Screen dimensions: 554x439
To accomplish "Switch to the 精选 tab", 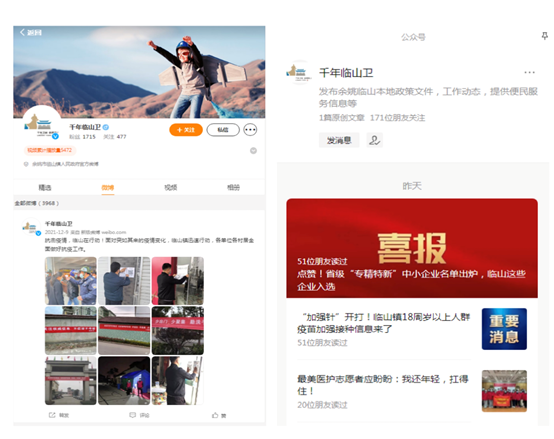I will [x=45, y=188].
